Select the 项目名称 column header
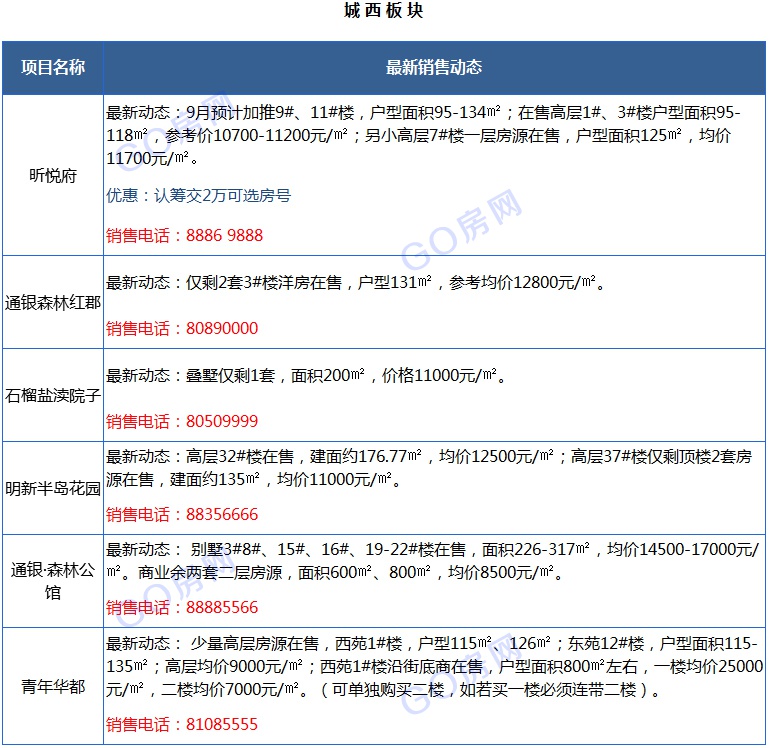Viewport: 770px width, 748px height. coord(53,67)
